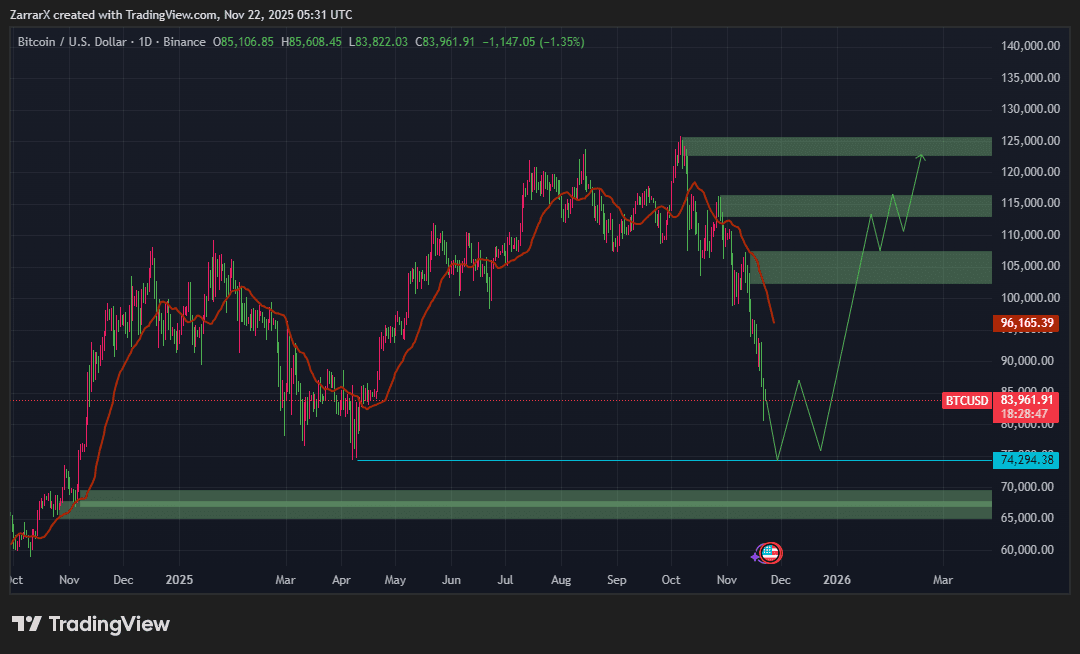Click the 65,000.00 price axis label
The image size is (1080, 654).
tap(1027, 518)
